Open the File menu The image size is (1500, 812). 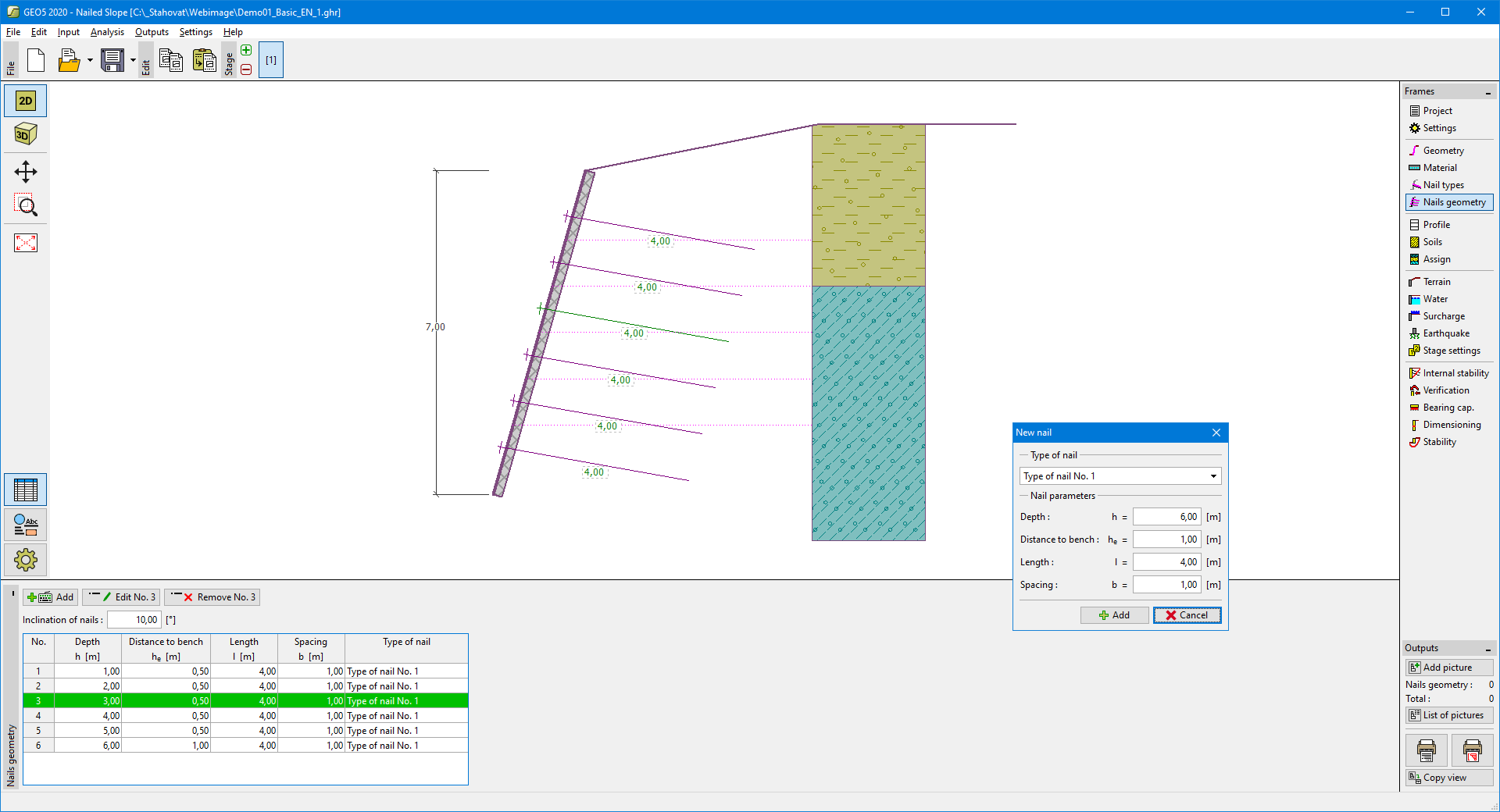coord(13,32)
